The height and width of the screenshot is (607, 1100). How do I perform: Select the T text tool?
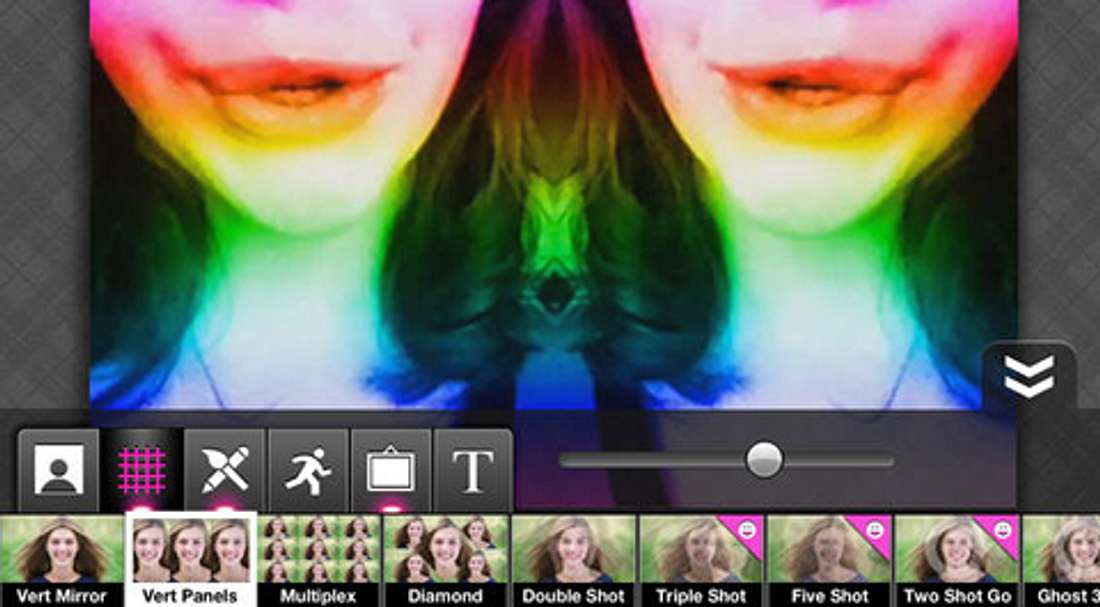coord(474,470)
